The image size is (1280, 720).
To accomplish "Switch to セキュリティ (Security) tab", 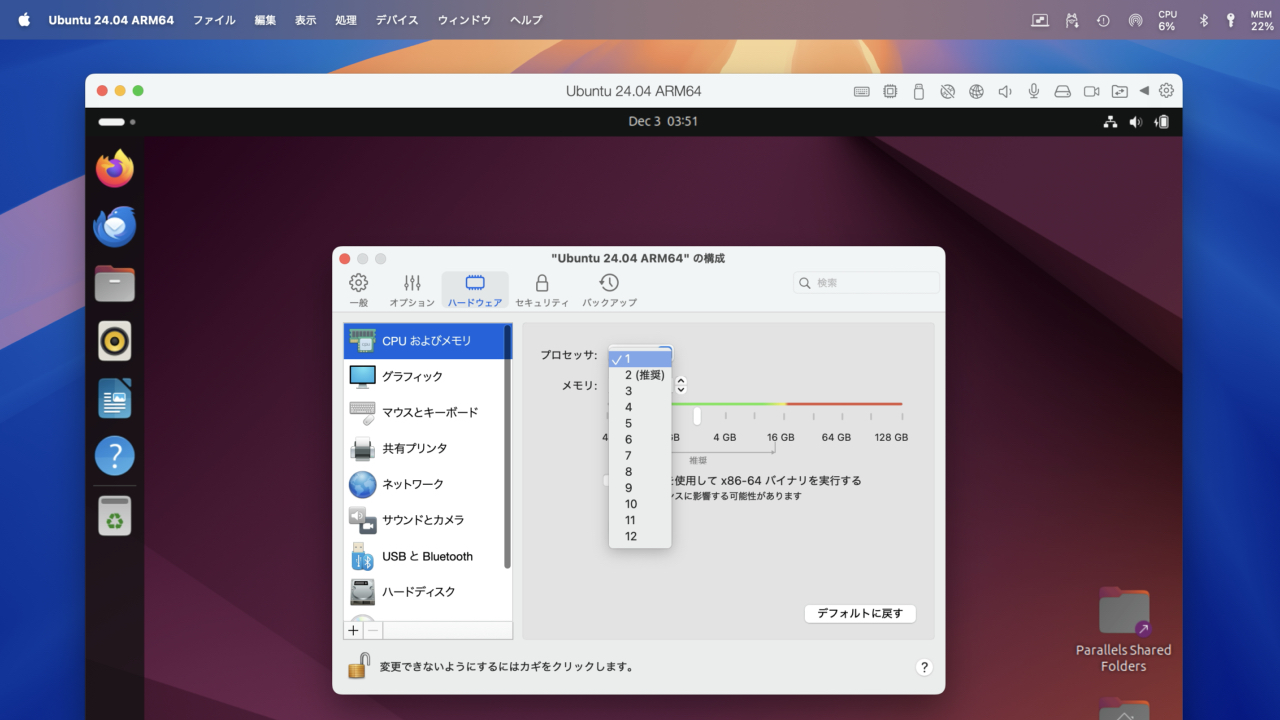I will [x=542, y=290].
